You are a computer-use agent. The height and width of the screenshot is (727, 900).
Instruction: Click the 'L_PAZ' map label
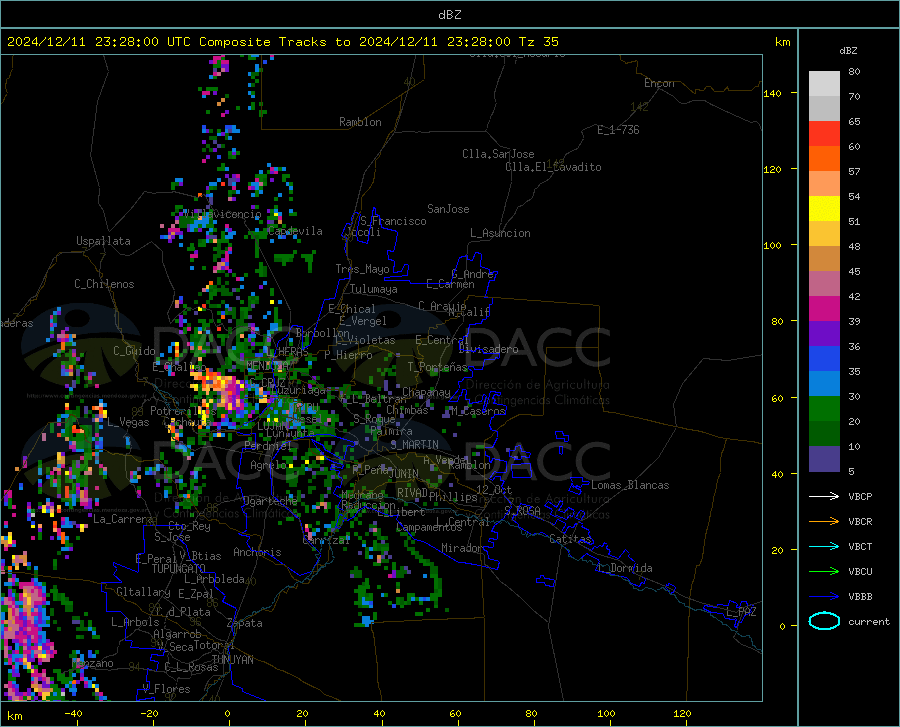(x=741, y=612)
